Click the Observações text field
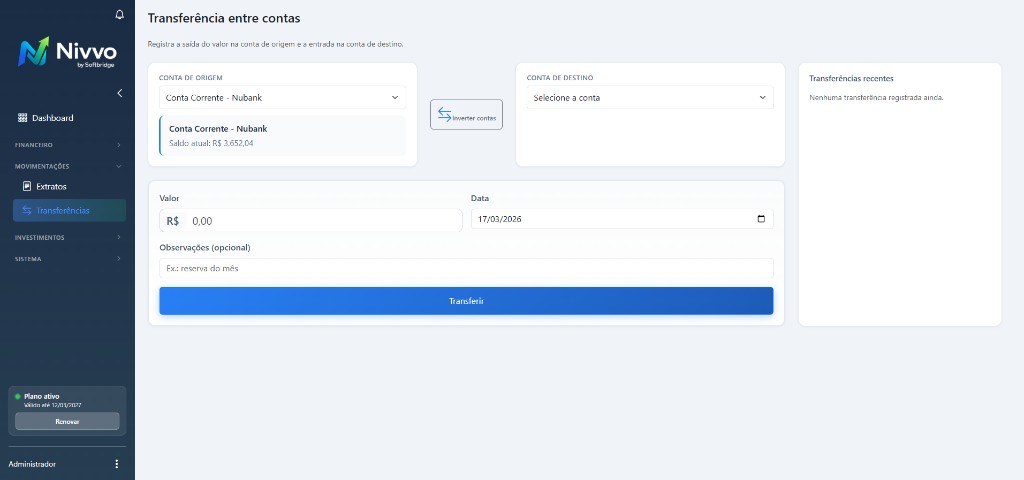 [466, 268]
